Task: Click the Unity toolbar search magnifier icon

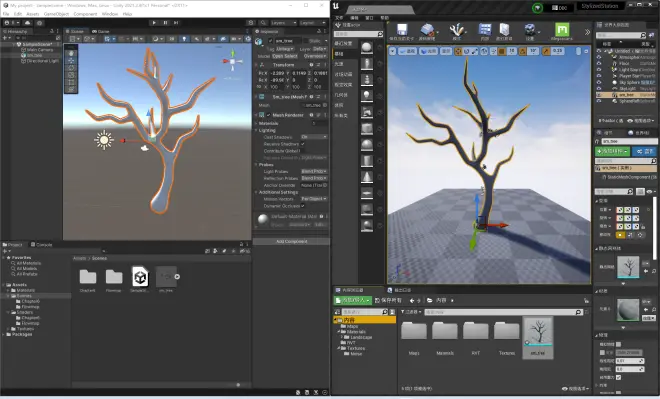Action: [263, 23]
